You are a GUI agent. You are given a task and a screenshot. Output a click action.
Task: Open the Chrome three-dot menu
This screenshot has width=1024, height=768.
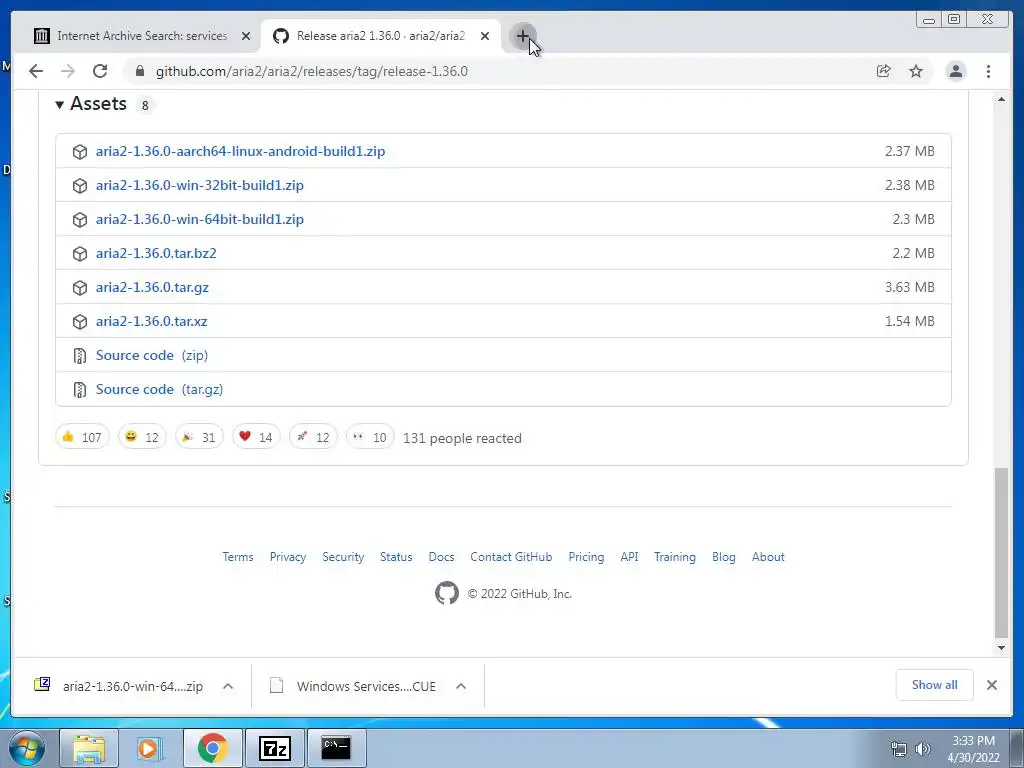coord(988,71)
